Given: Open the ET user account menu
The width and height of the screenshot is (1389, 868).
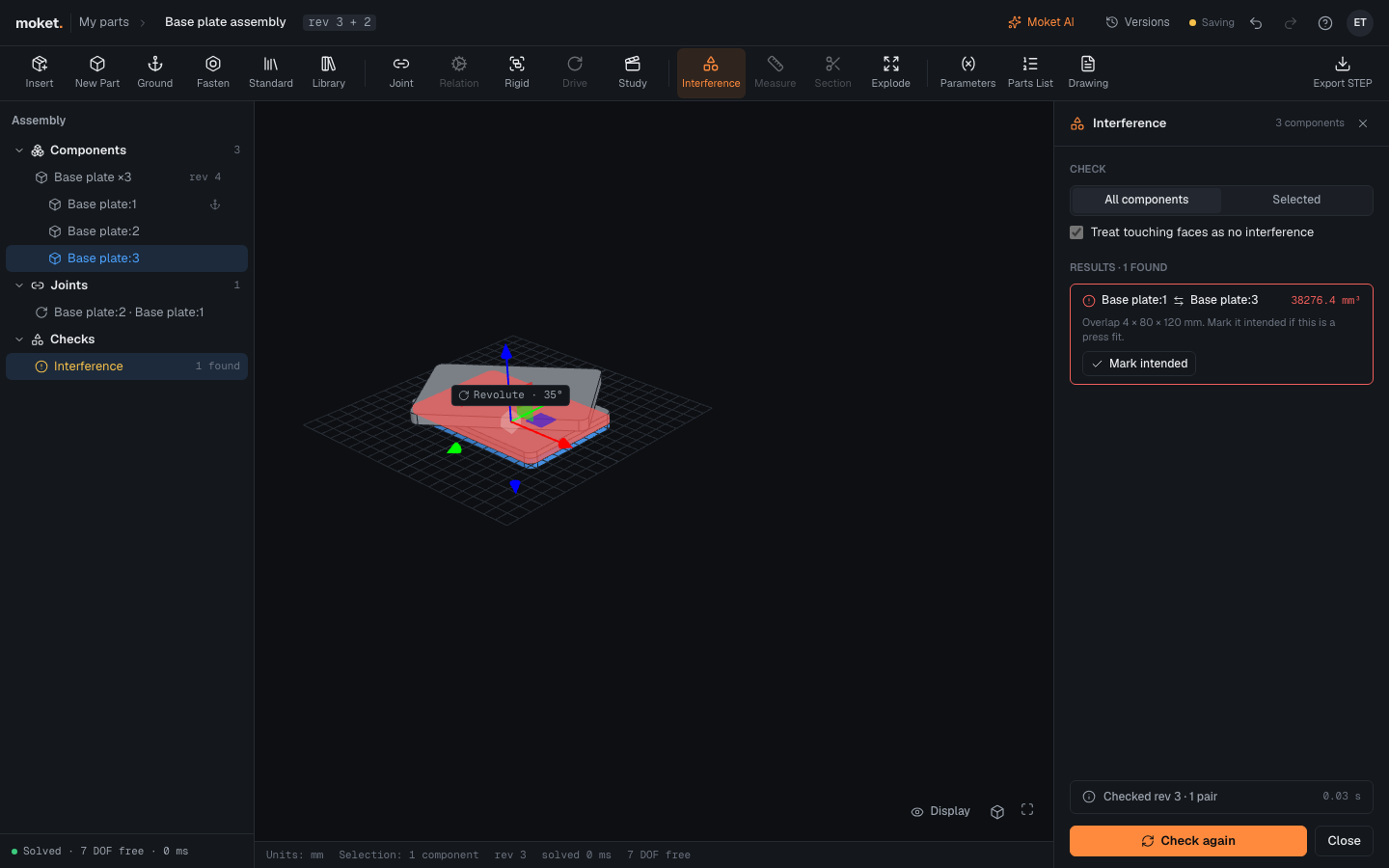Looking at the screenshot, I should 1360,23.
